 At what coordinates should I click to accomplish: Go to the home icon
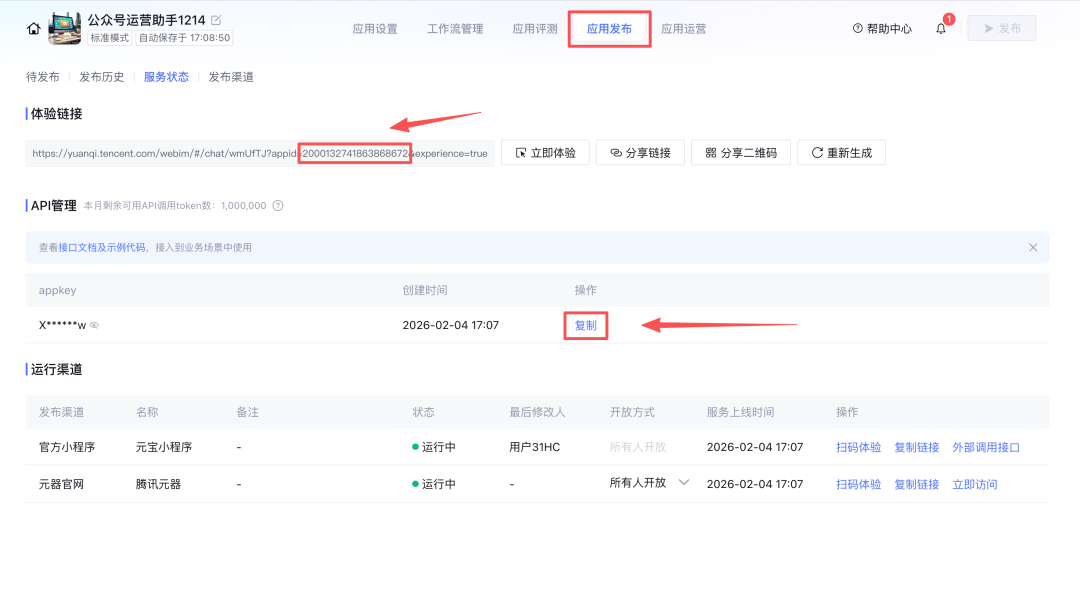coord(33,28)
